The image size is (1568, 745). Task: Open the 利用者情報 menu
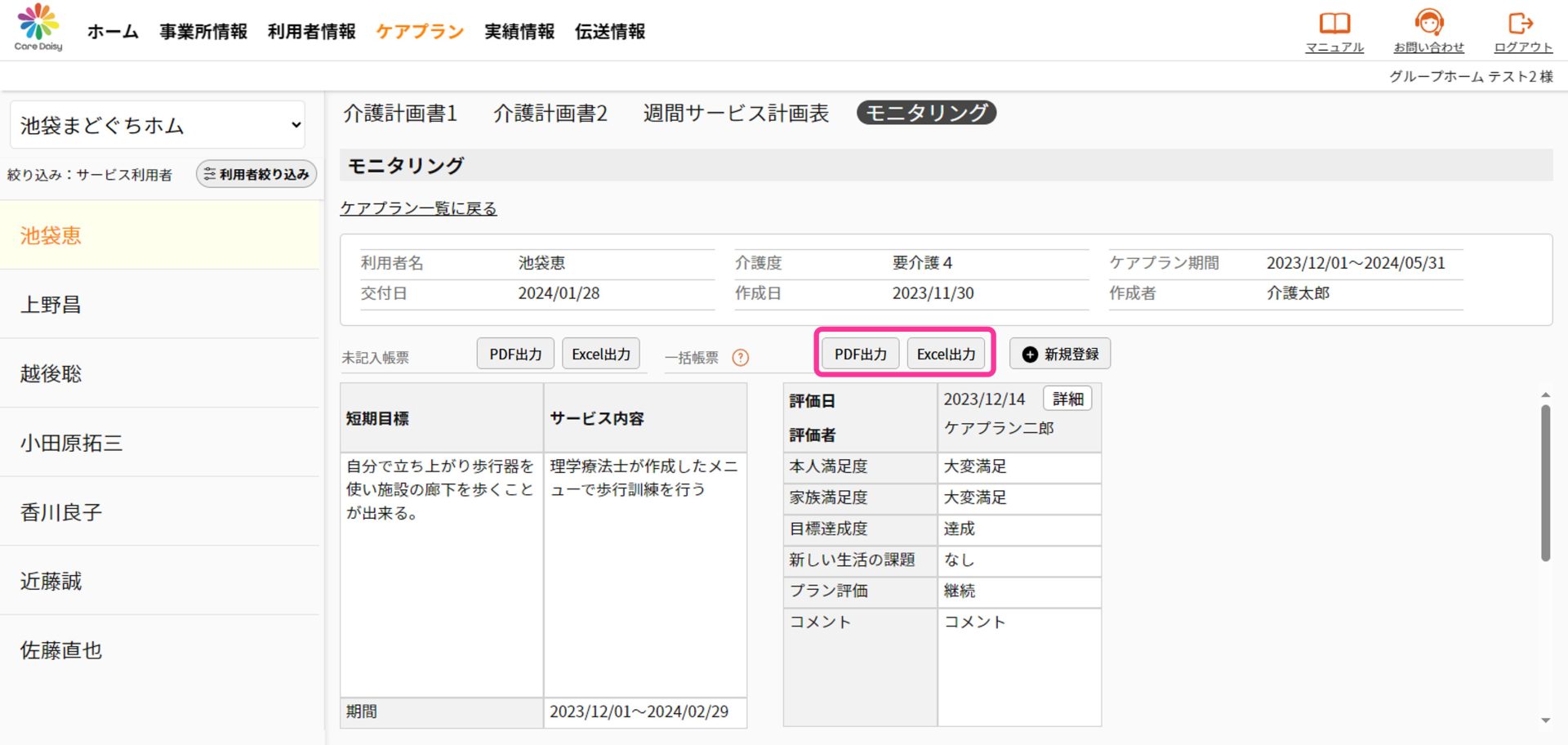pos(311,31)
